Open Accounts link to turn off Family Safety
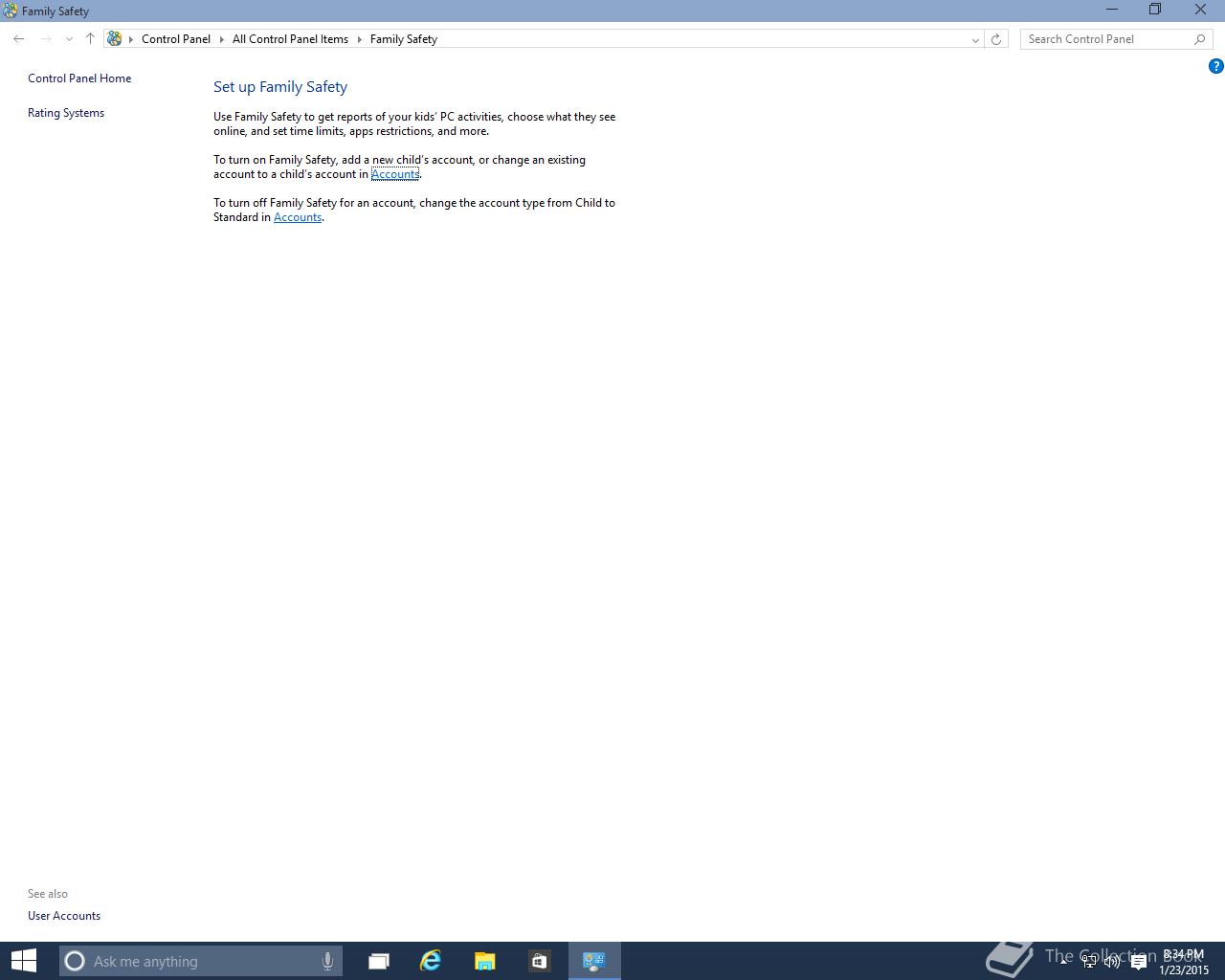Viewport: 1225px width, 980px height. pos(298,217)
